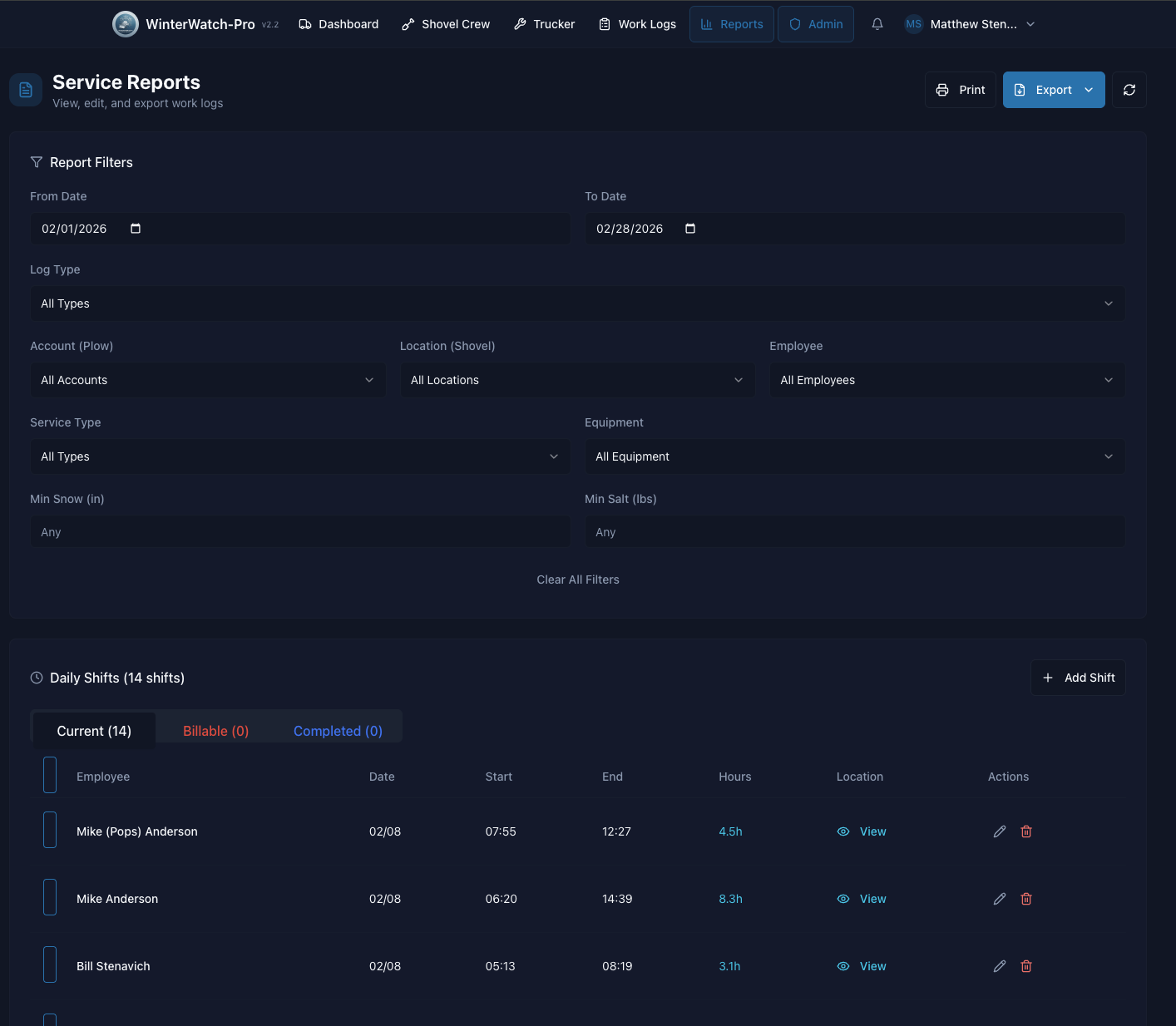Edit Mike (Pops) Anderson's shift with pencil icon
The width and height of the screenshot is (1176, 1026).
[x=1000, y=831]
